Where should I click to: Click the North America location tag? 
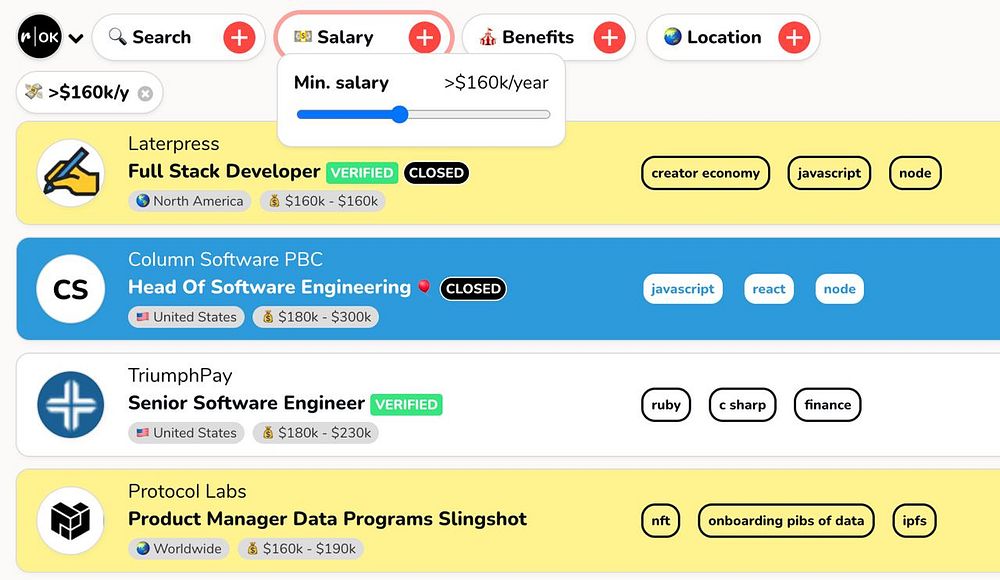coord(189,201)
